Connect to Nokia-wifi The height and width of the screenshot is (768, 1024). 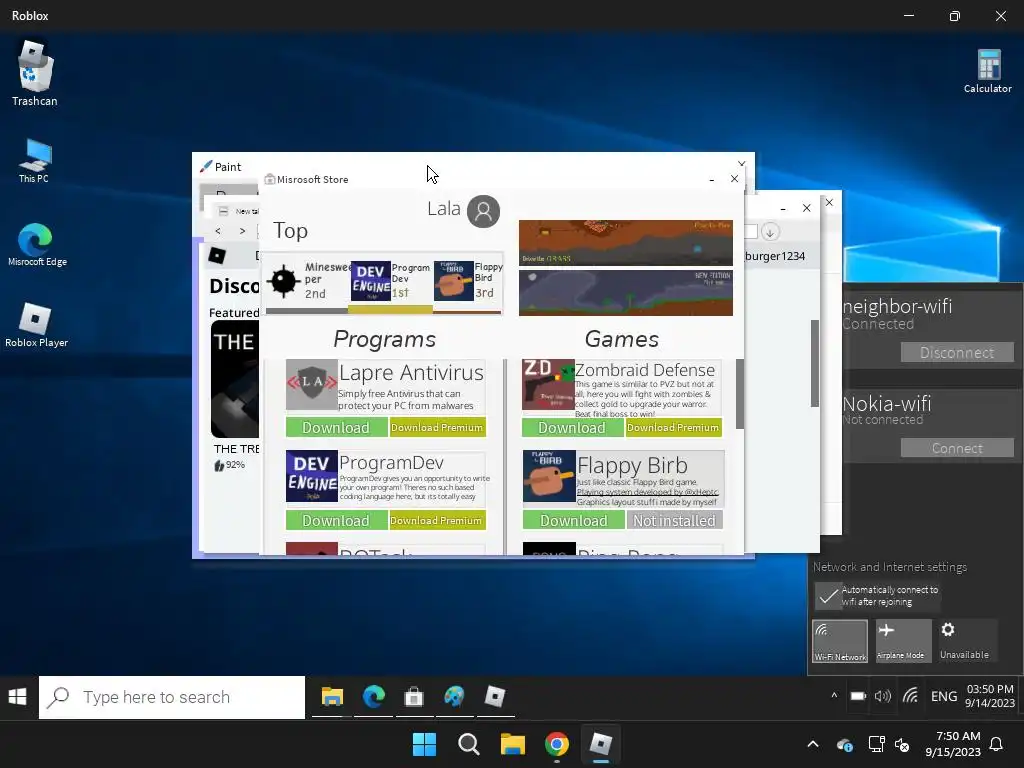tap(957, 448)
